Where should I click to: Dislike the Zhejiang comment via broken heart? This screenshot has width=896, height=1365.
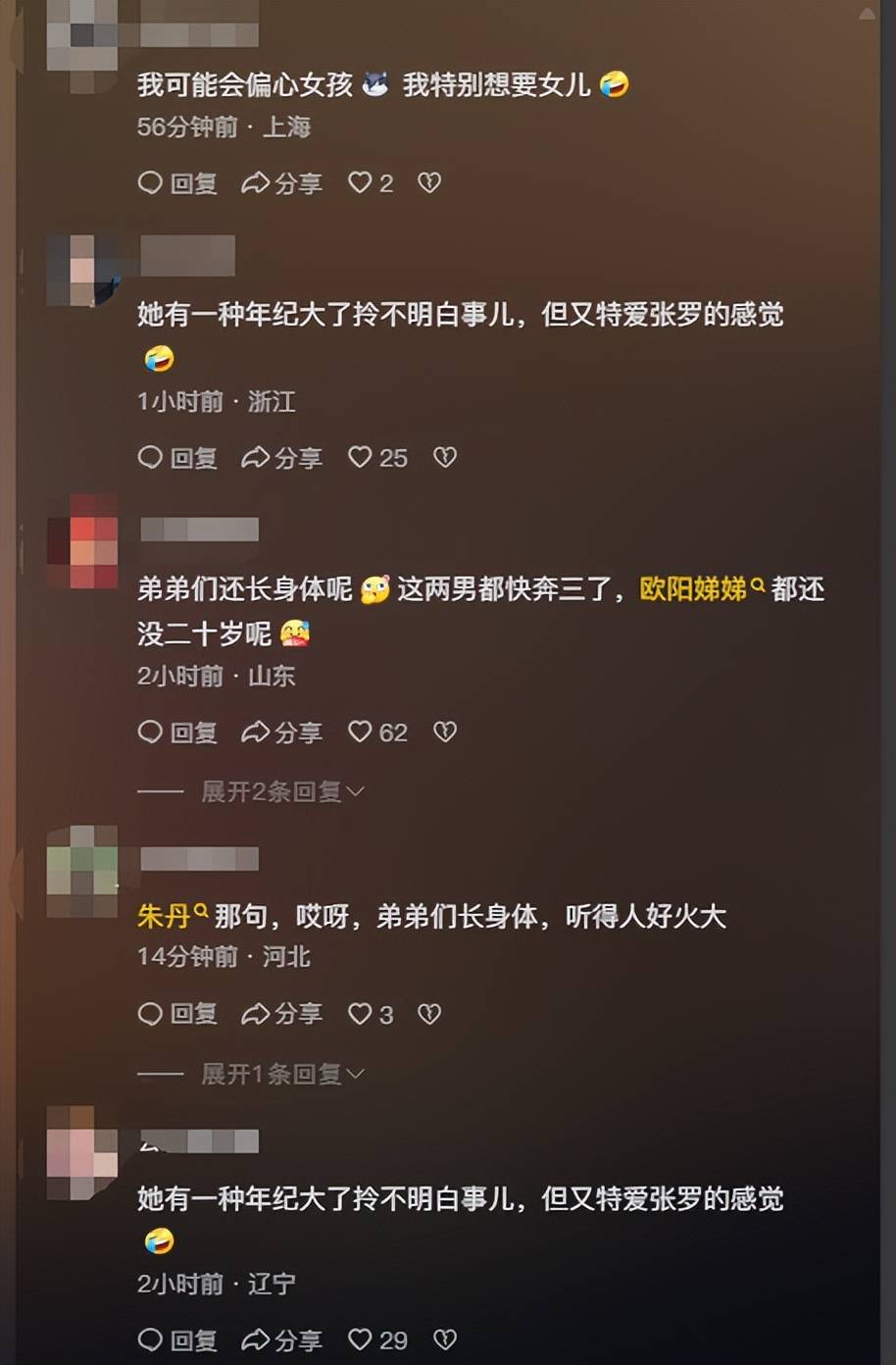click(445, 458)
